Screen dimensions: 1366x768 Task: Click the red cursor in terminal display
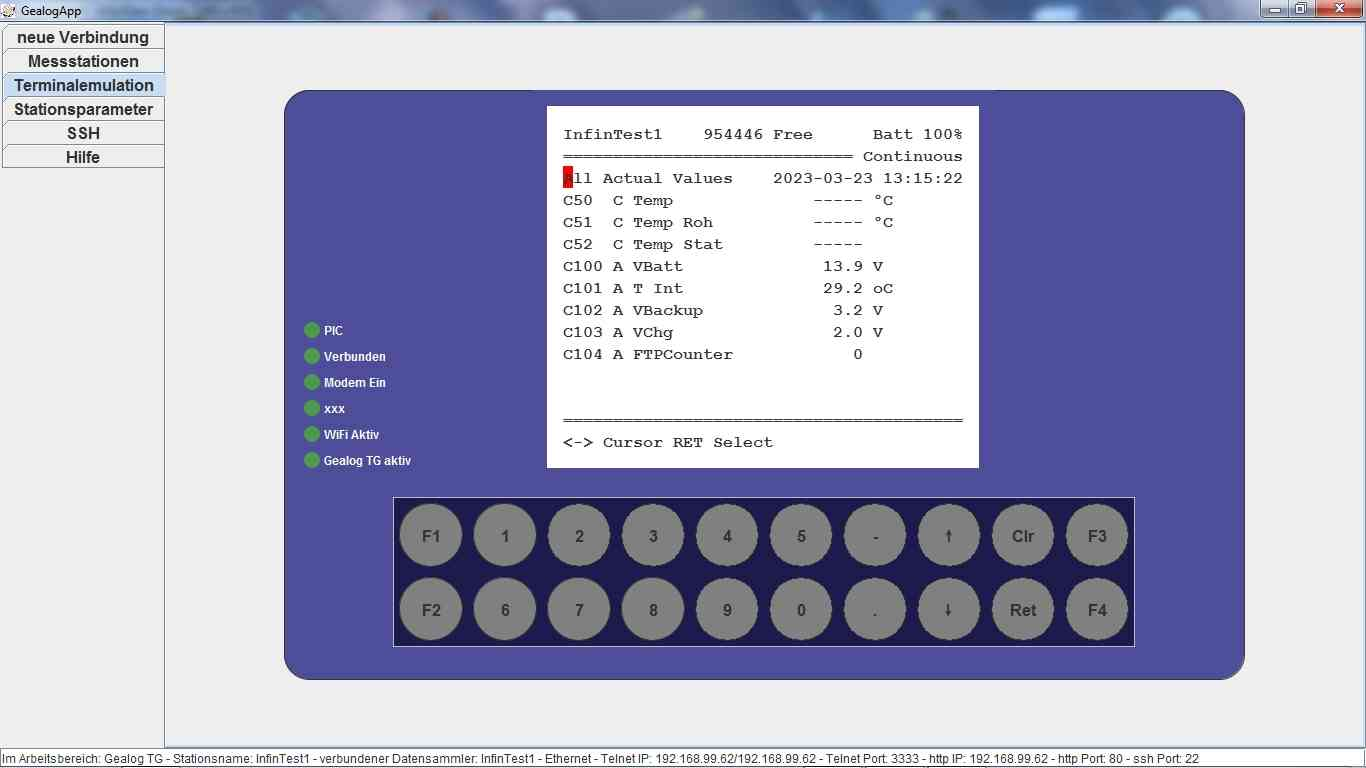pyautogui.click(x=568, y=178)
